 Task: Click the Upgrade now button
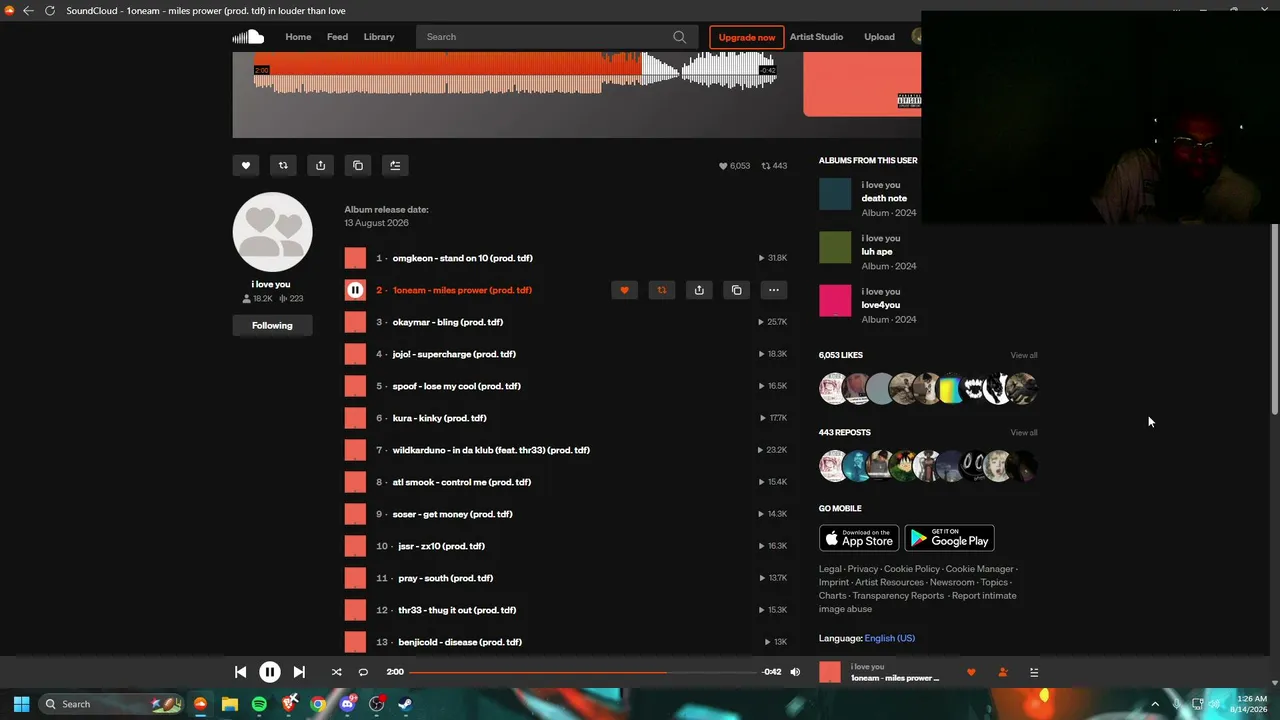tap(747, 37)
